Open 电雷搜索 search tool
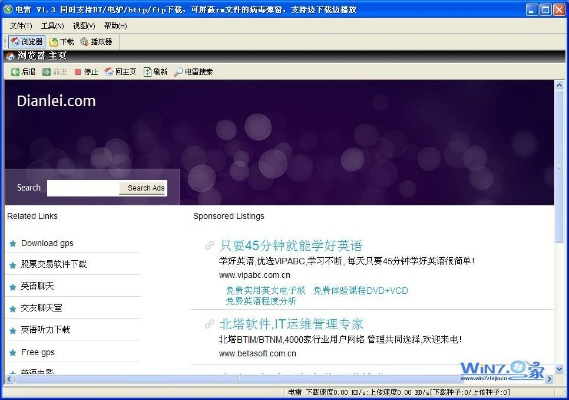 193,72
